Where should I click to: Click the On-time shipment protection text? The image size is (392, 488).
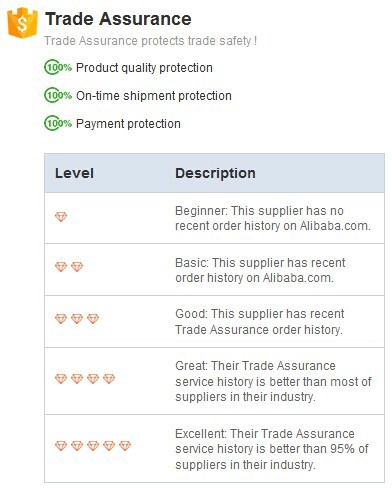[154, 96]
